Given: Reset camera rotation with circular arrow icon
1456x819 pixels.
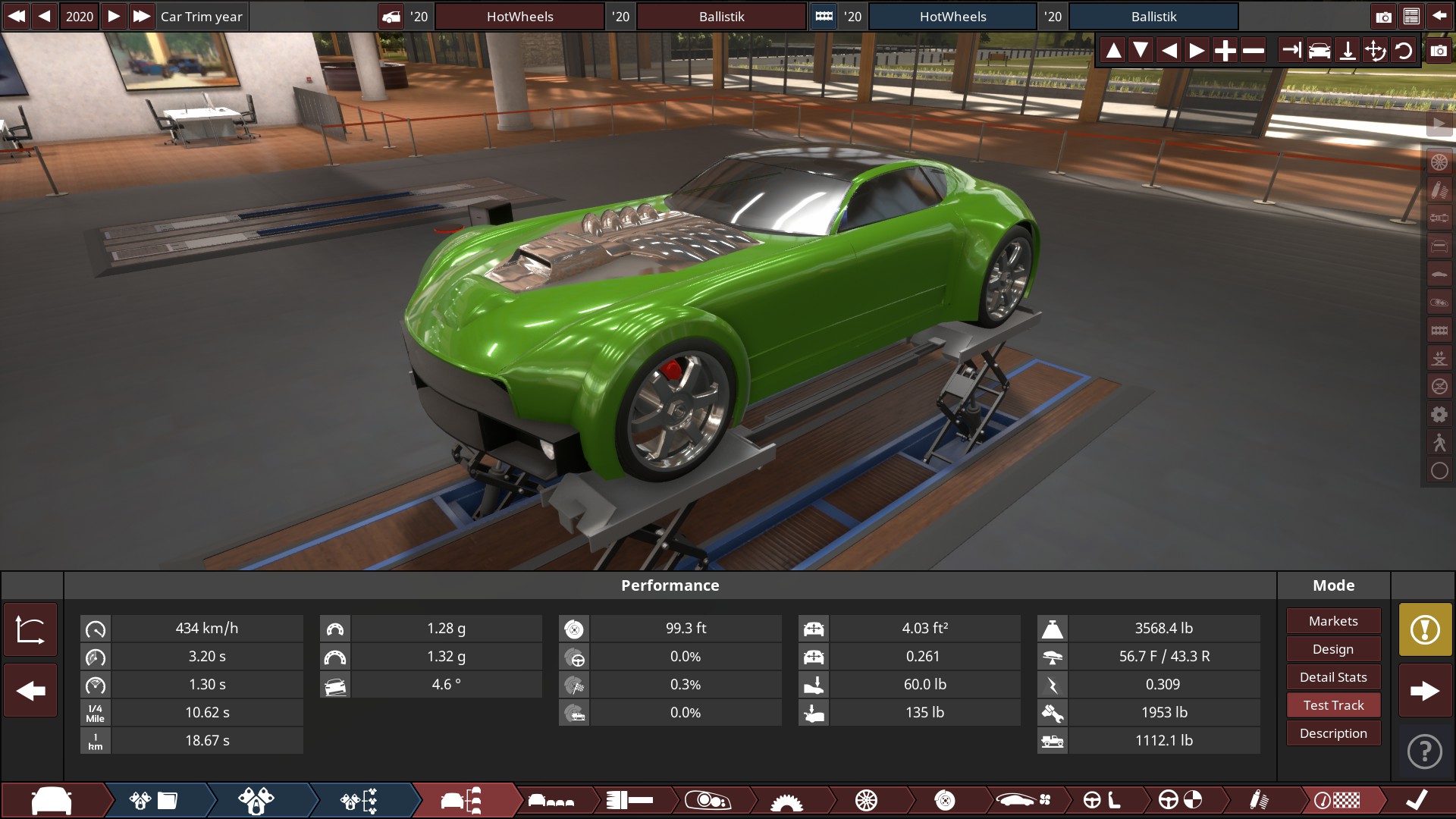Looking at the screenshot, I should coord(1404,51).
